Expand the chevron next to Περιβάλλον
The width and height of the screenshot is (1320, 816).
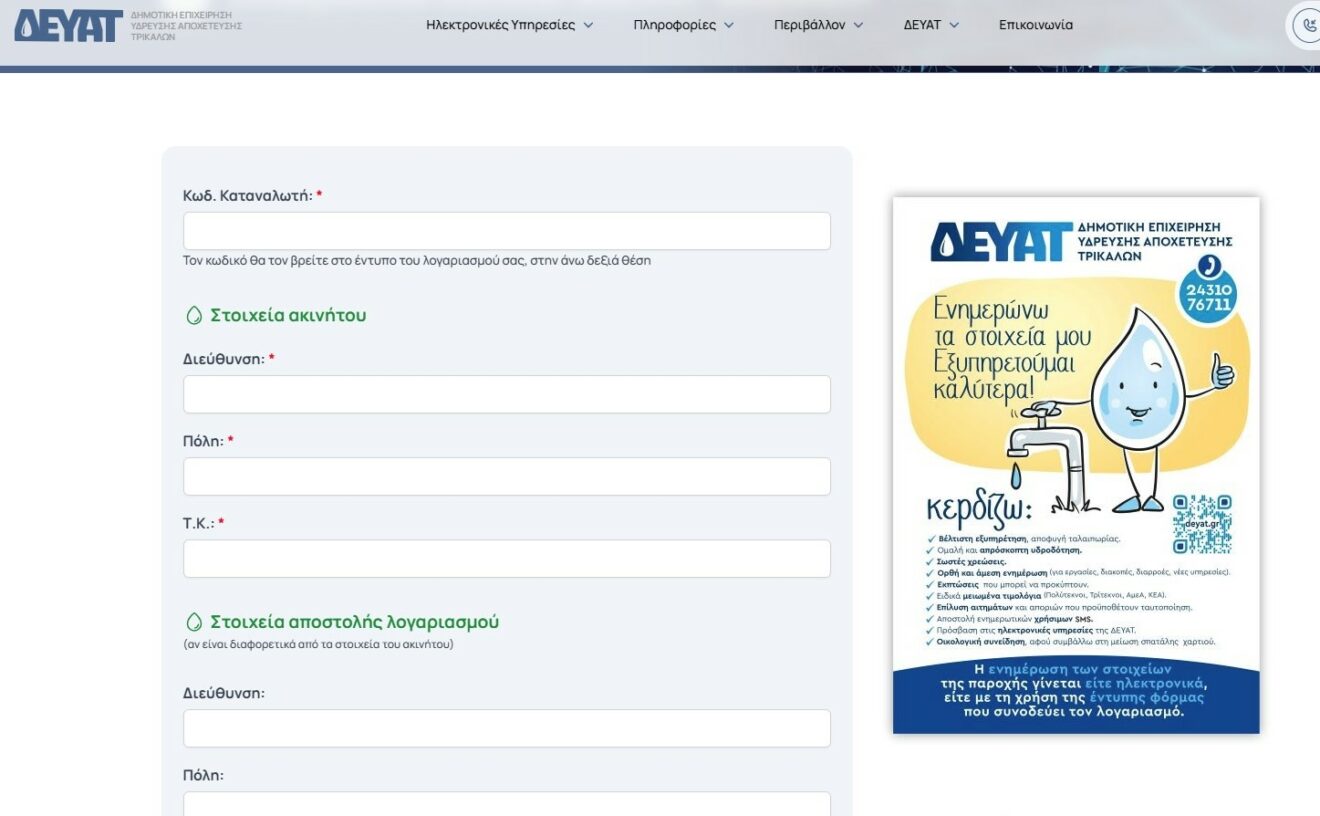pyautogui.click(x=858, y=26)
